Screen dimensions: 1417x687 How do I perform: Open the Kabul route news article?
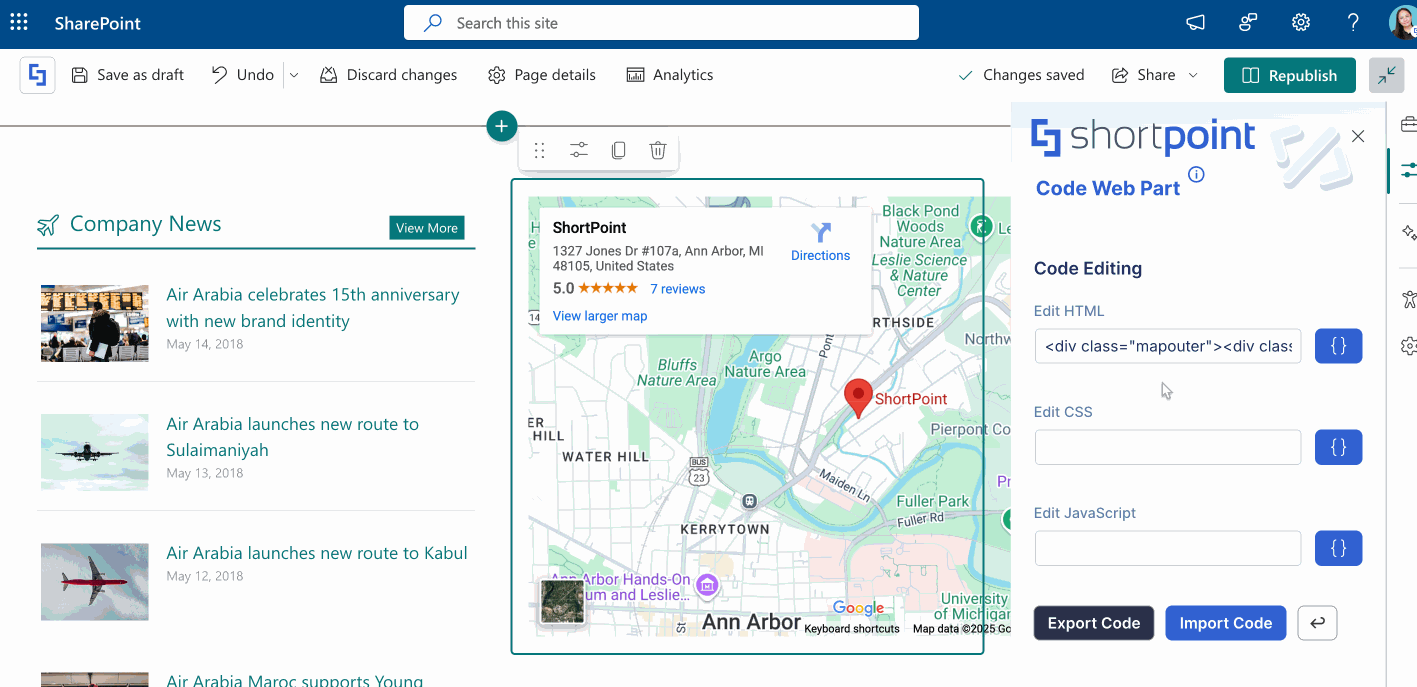[317, 553]
